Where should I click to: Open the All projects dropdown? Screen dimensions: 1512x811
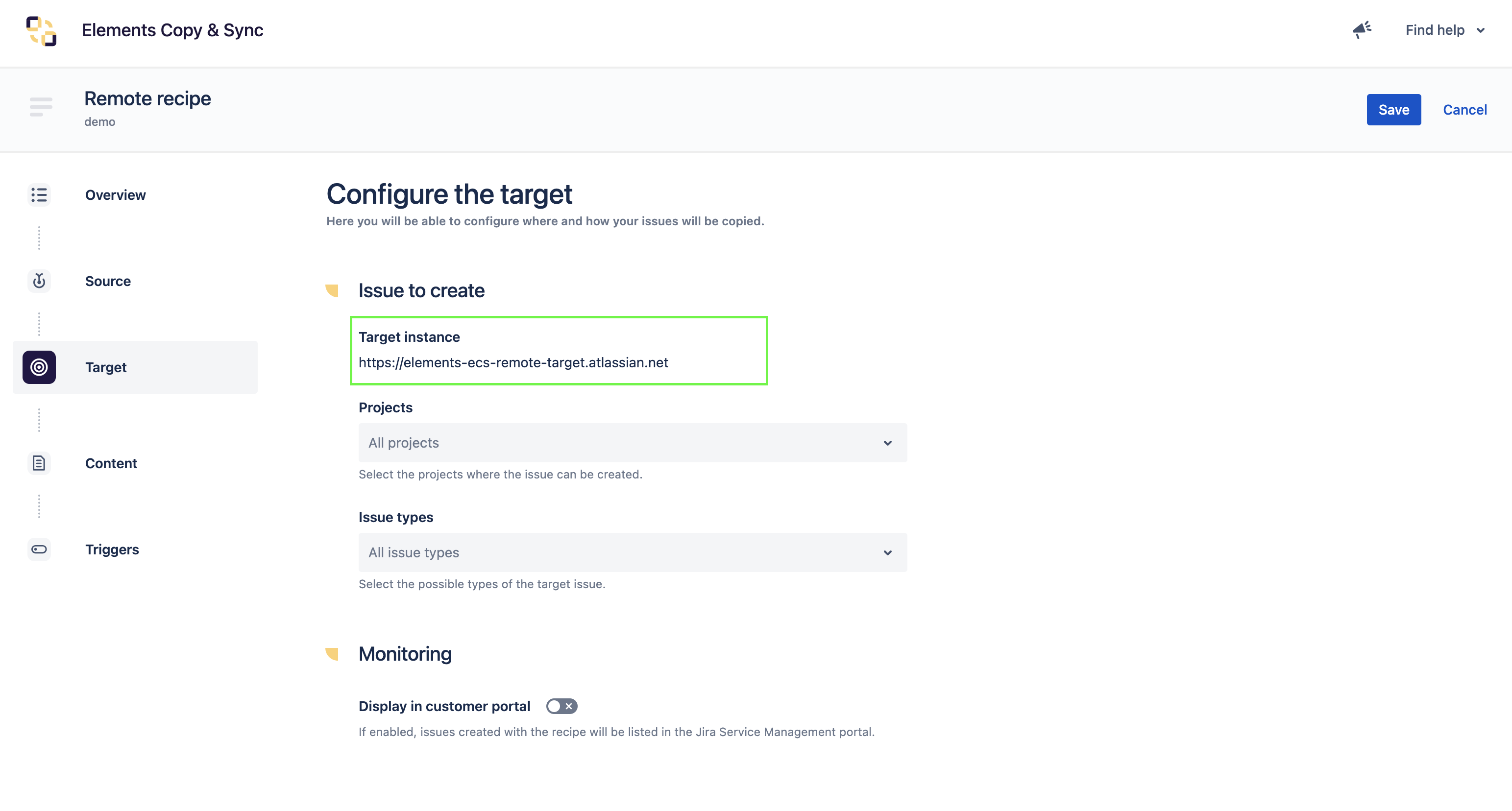(x=632, y=443)
